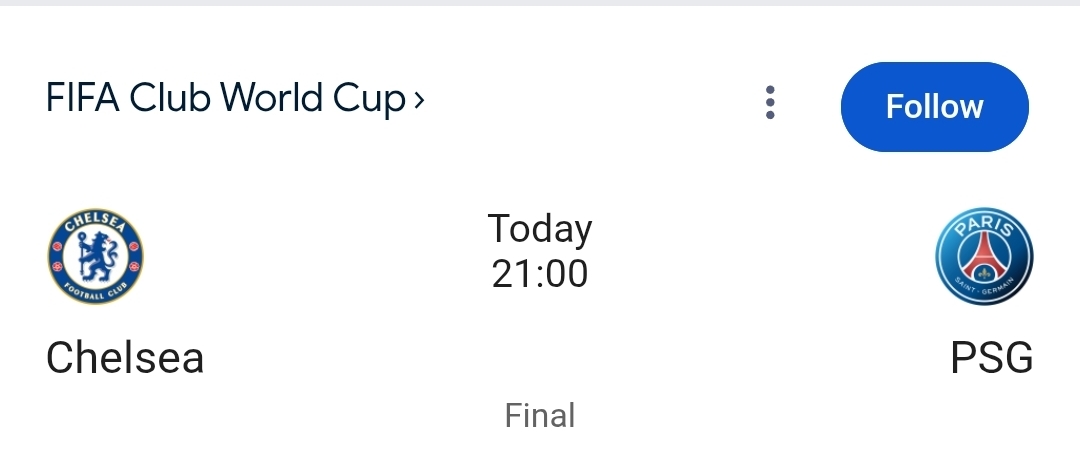
Task: Tap the "SAINT-GERMAIN" text on PSG's crest
Action: click(x=984, y=290)
